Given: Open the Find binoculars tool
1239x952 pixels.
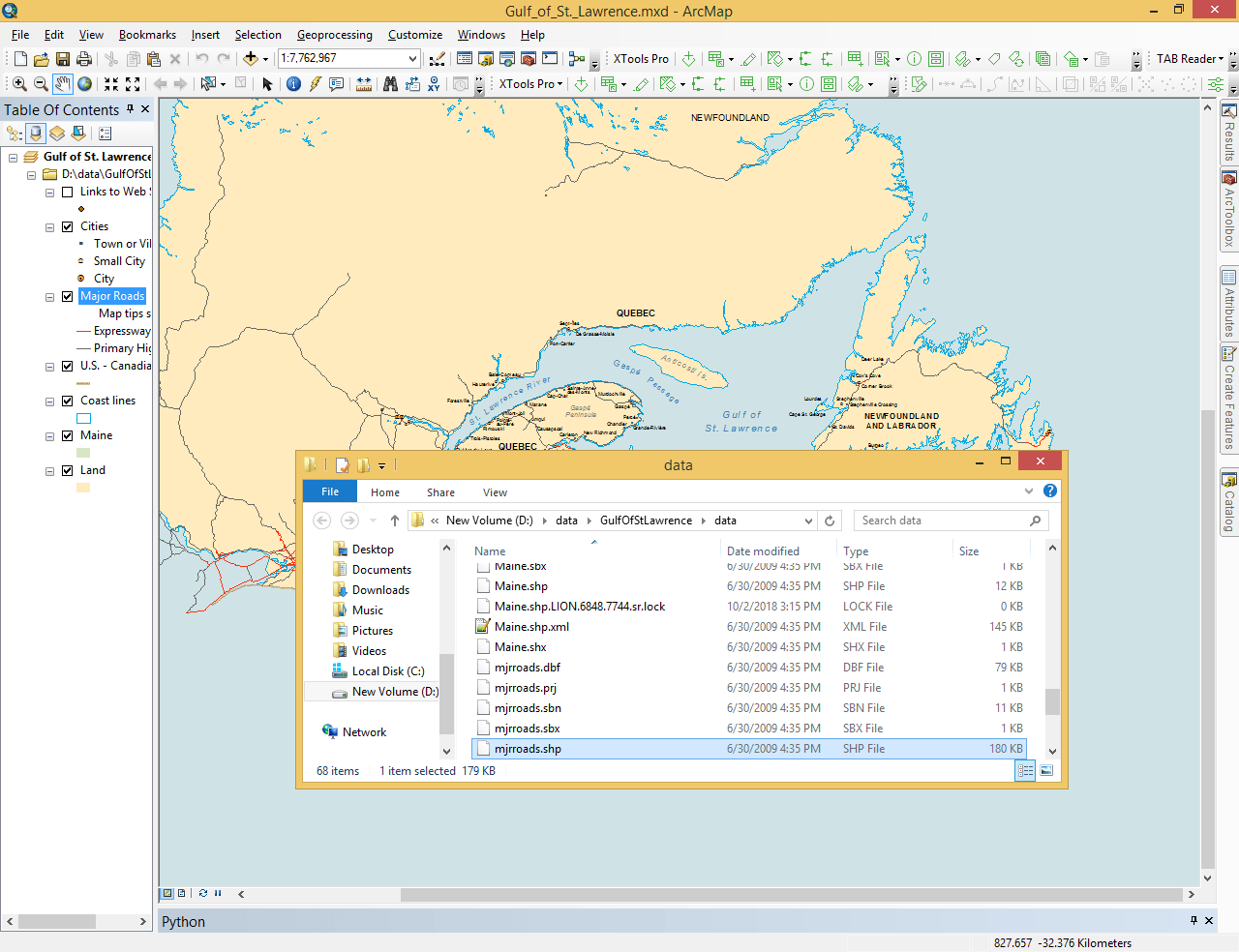Looking at the screenshot, I should (390, 84).
